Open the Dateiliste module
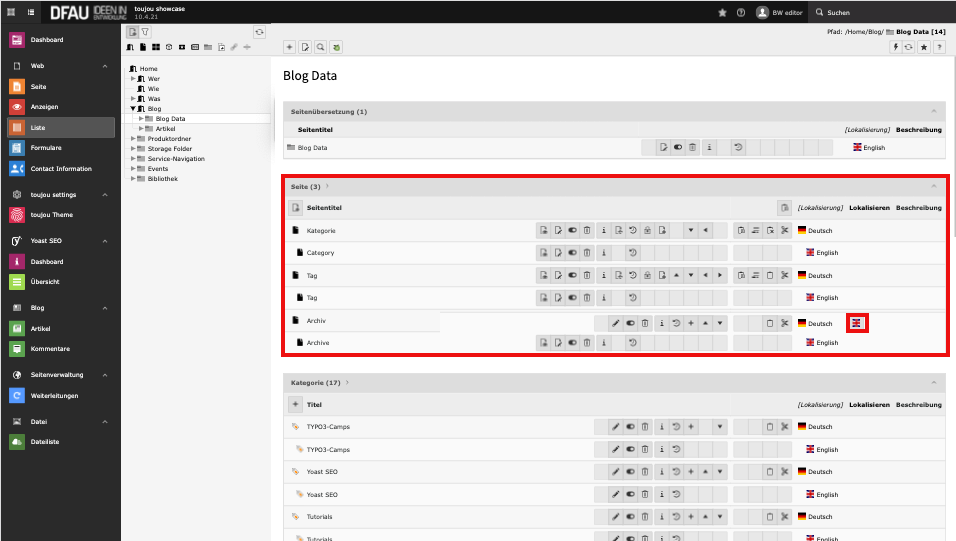Image resolution: width=956 pixels, height=541 pixels. [x=46, y=443]
